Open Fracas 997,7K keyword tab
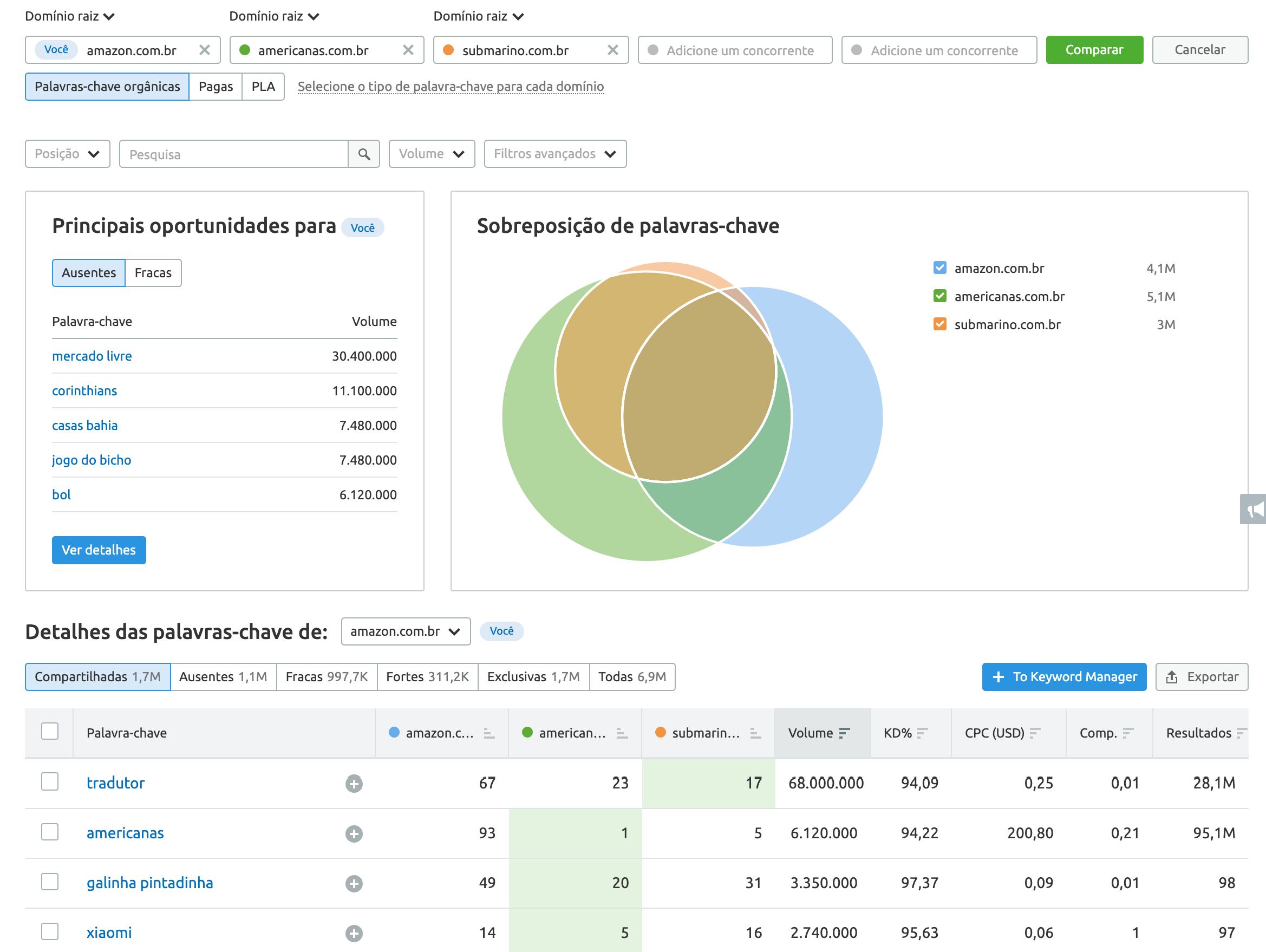This screenshot has width=1266, height=952. click(x=327, y=677)
